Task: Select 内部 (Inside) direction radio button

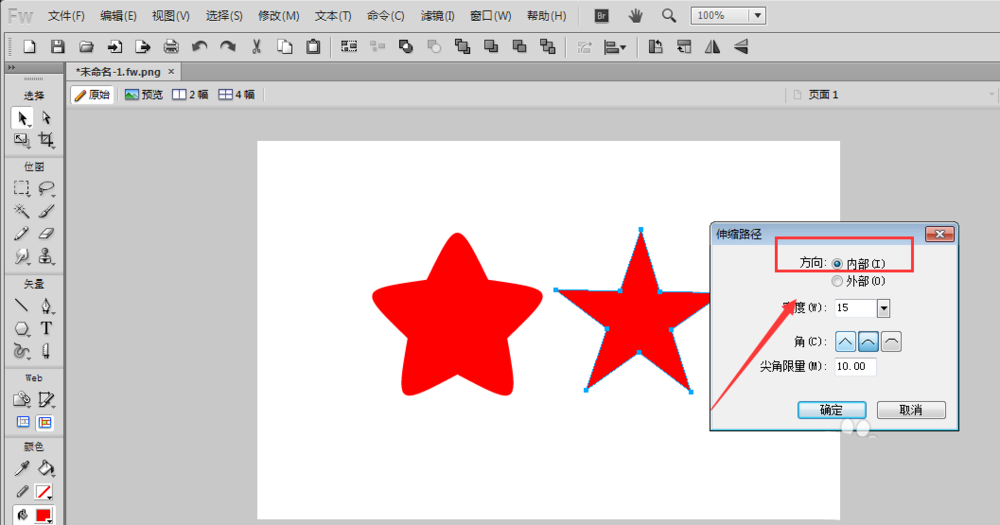Action: pyautogui.click(x=838, y=263)
